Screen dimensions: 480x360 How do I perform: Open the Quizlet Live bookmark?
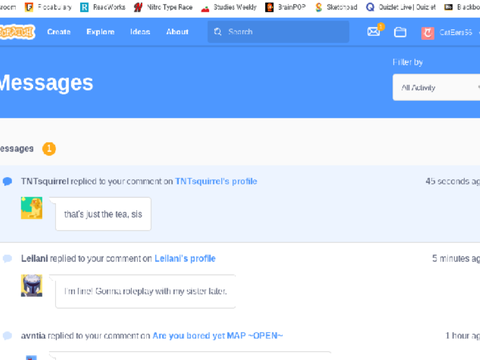point(401,7)
